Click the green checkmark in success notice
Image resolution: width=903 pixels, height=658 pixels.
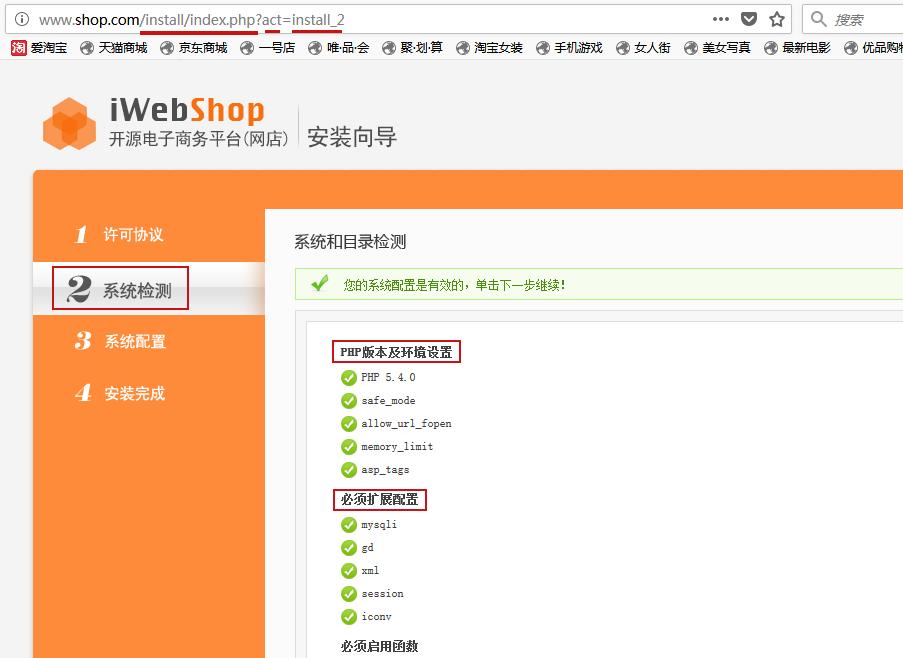tap(319, 283)
